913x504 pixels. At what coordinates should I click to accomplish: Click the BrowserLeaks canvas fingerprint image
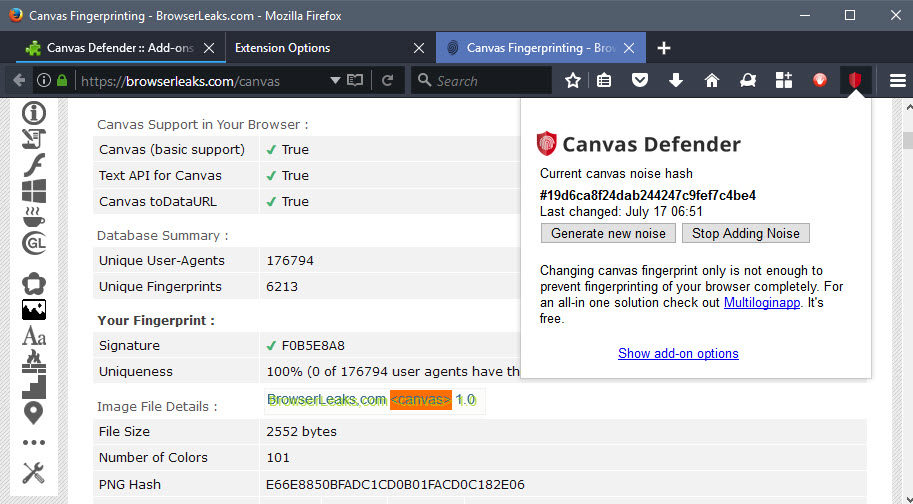coord(374,401)
